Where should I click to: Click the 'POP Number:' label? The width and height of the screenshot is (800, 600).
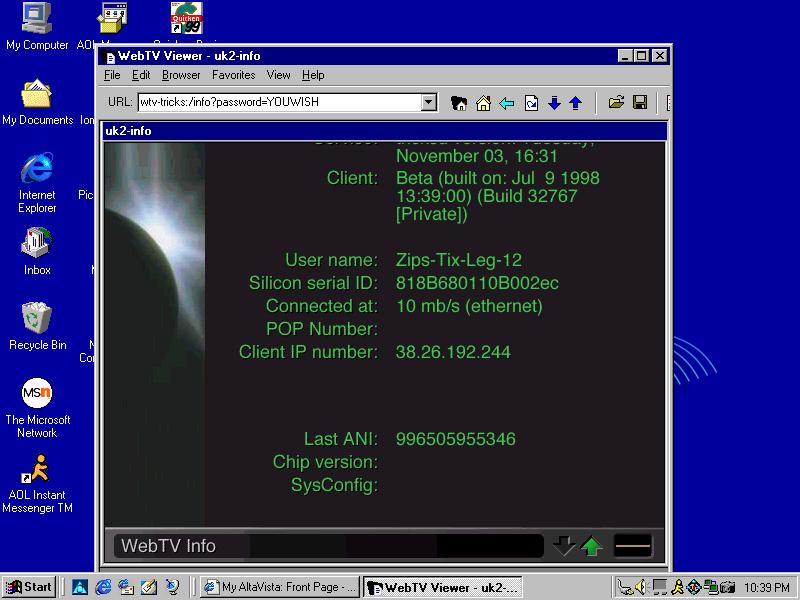pyautogui.click(x=322, y=329)
